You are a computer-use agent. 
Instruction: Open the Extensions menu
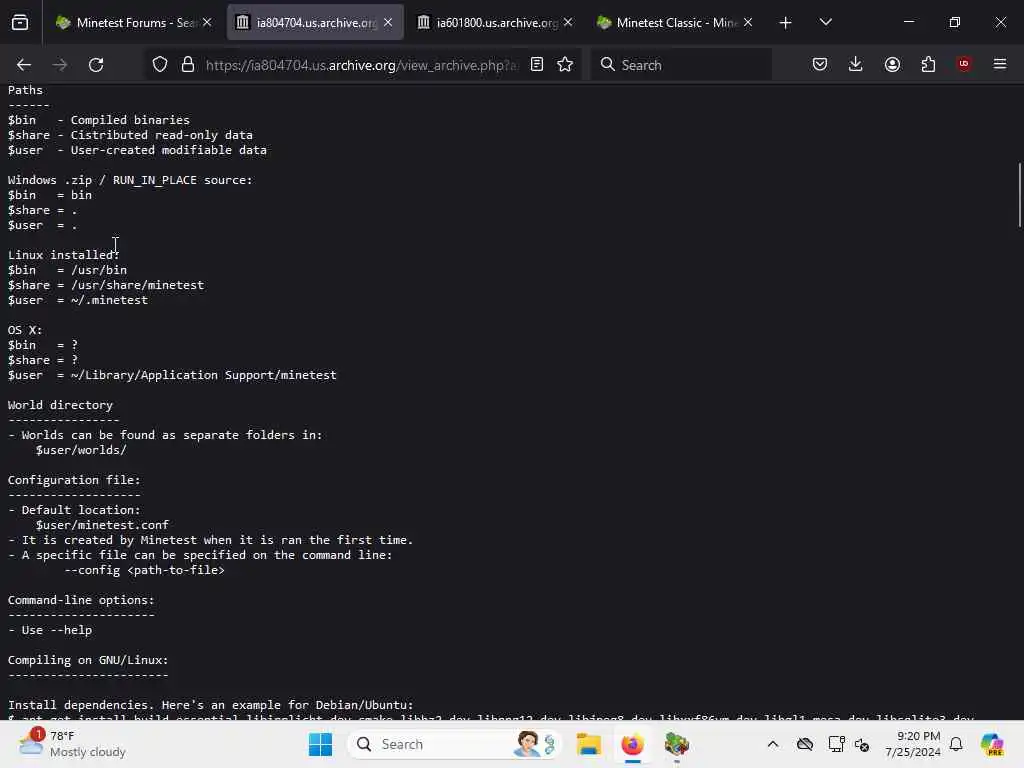point(928,64)
